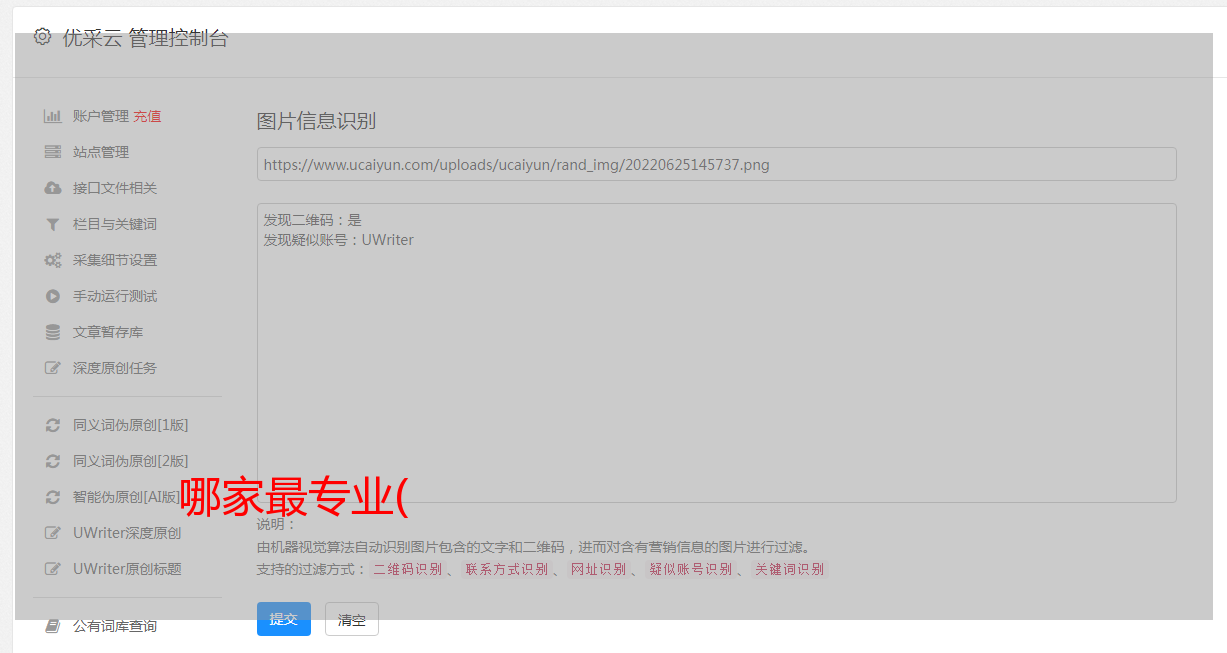Go to 深度原创任务 page
Screen dimensions: 1227x653
(x=115, y=368)
